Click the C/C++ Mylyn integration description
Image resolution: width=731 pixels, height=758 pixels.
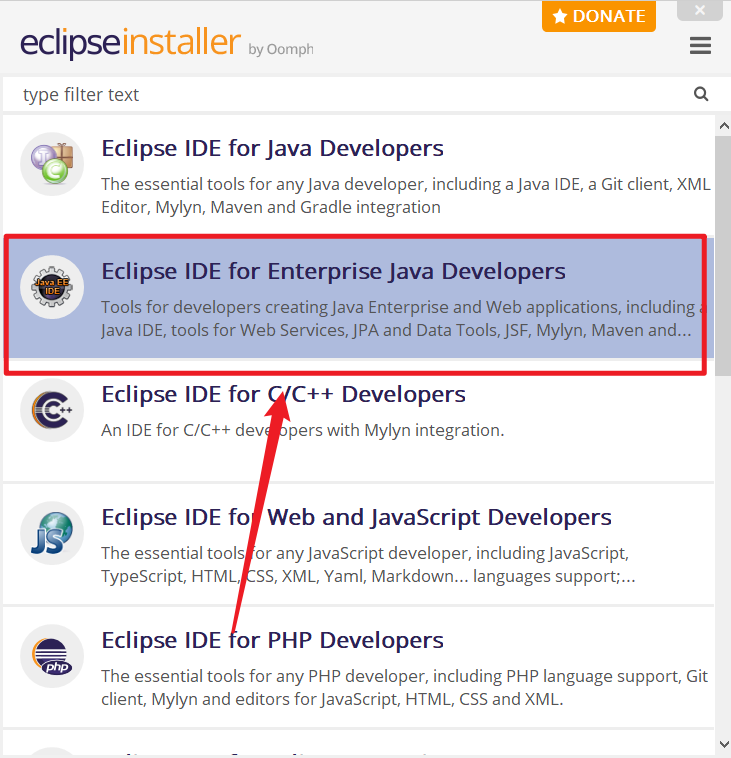[303, 430]
